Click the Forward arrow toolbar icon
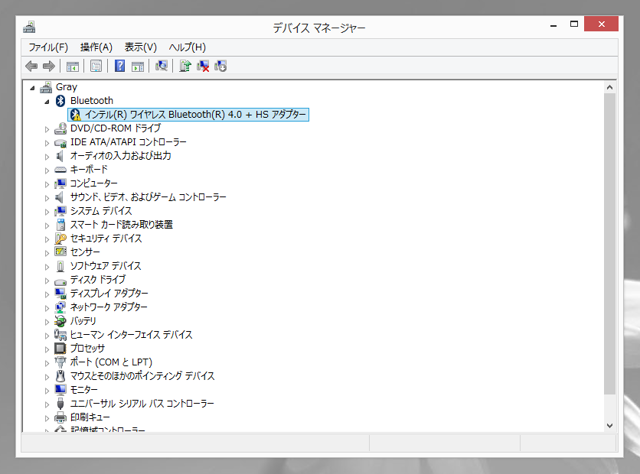Screen dimensions: 640x474 click(x=49, y=66)
